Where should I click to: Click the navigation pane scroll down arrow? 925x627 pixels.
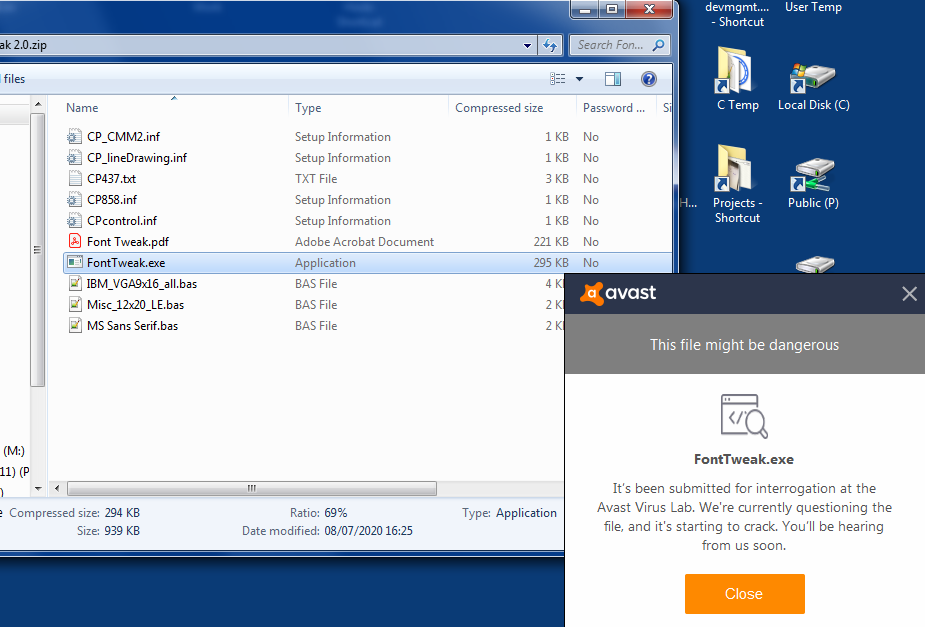click(38, 488)
